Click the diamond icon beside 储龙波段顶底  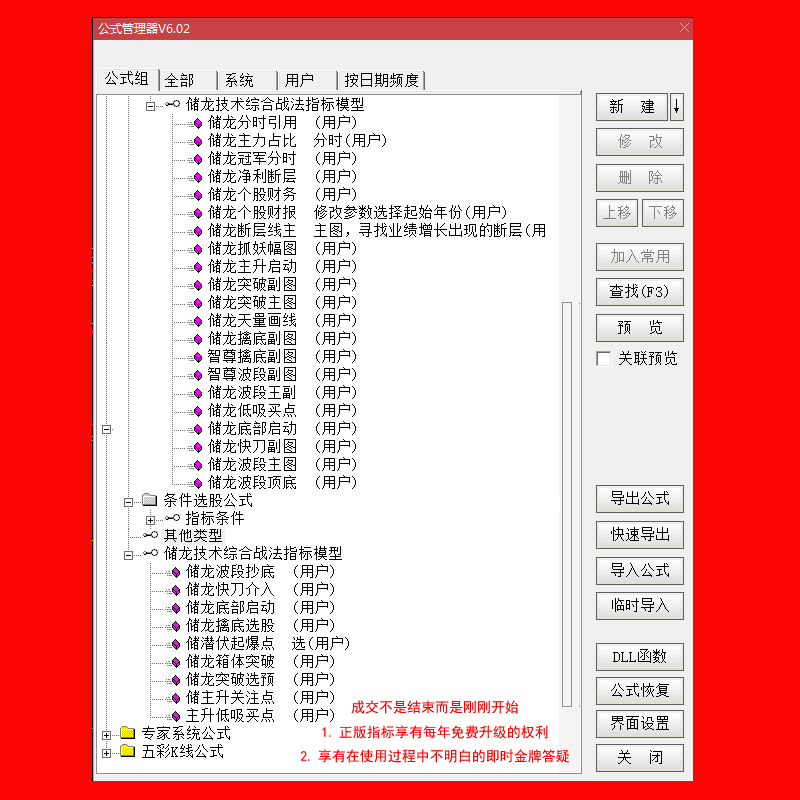(x=198, y=483)
